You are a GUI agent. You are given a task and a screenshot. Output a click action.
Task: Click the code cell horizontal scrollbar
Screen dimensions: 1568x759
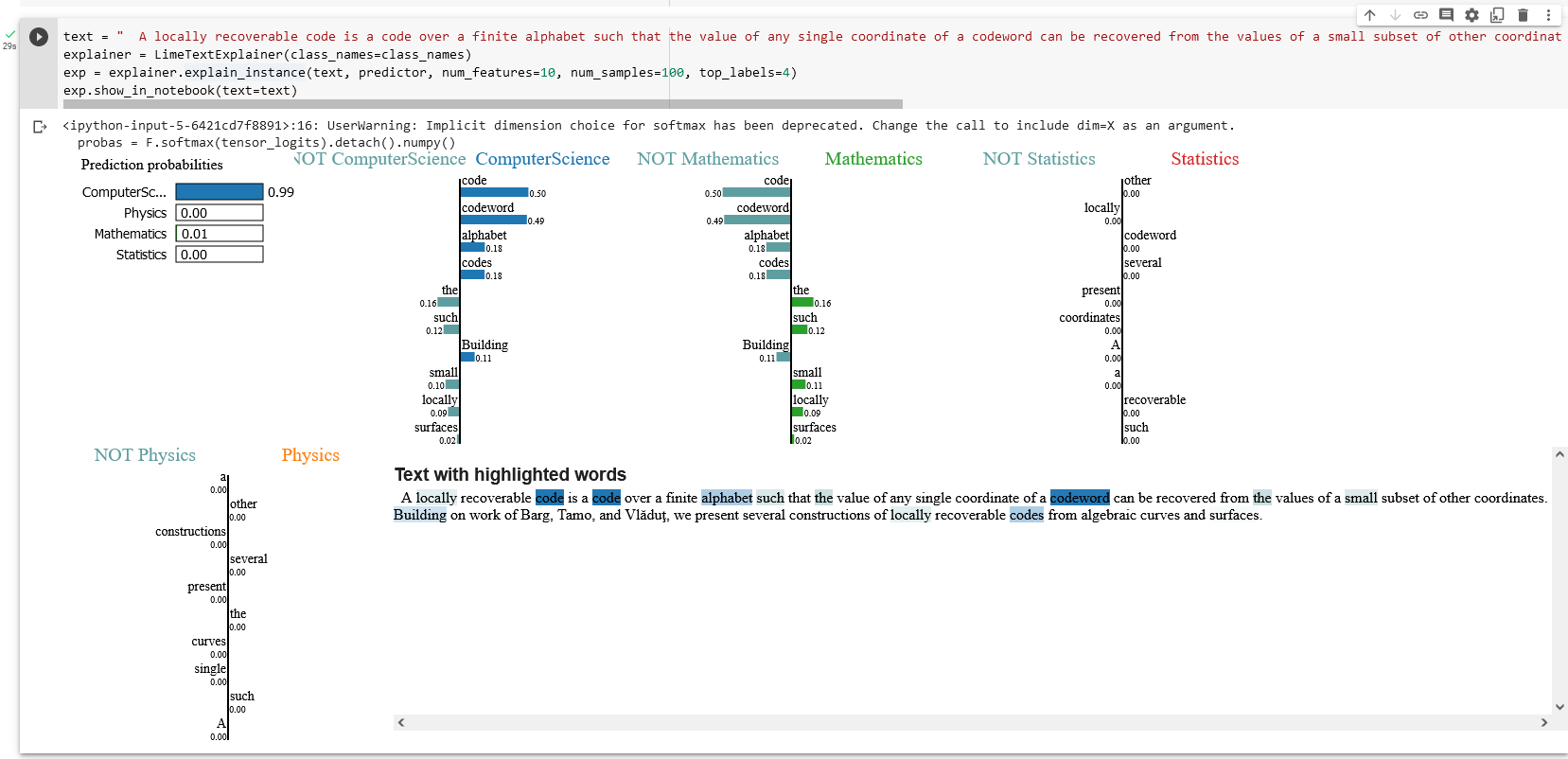pos(483,104)
